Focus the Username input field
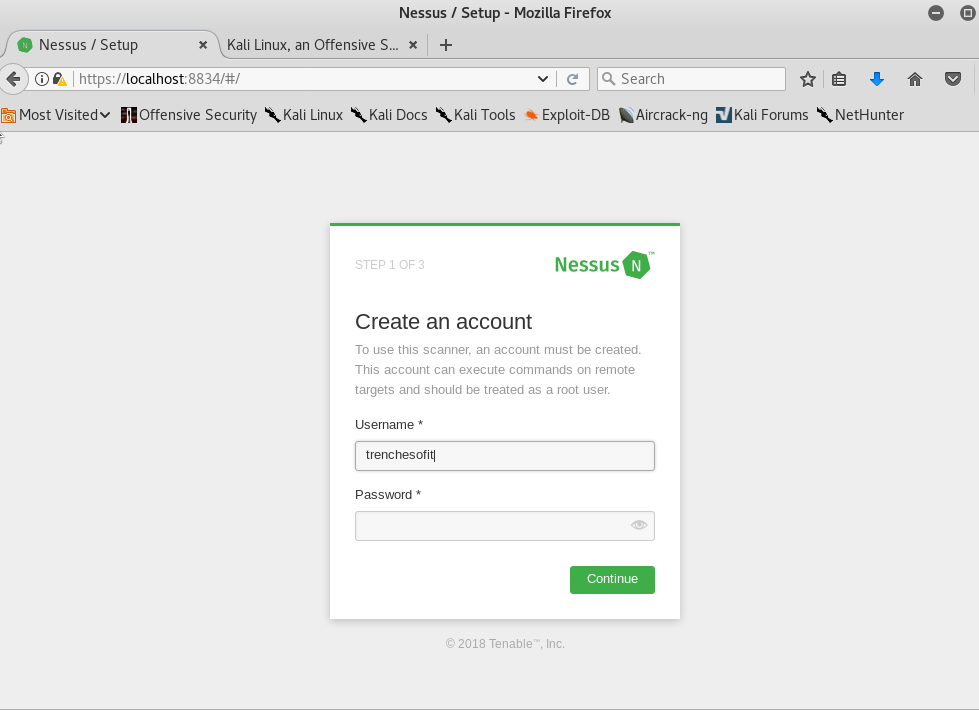 [504, 456]
